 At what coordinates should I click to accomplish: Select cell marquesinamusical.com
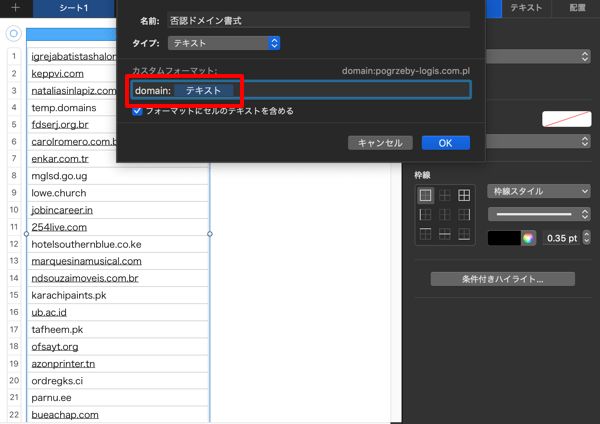pyautogui.click(x=118, y=261)
